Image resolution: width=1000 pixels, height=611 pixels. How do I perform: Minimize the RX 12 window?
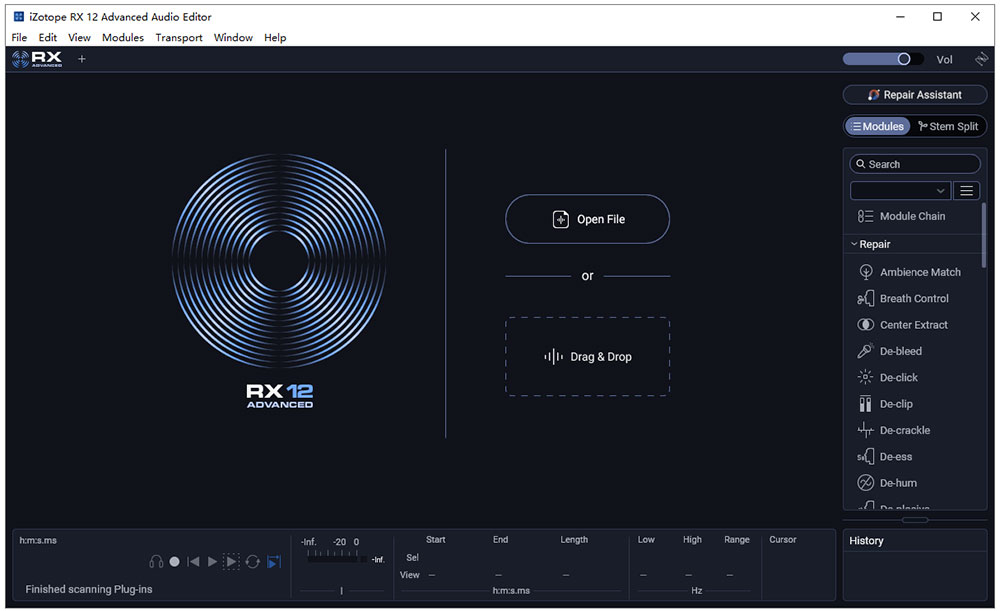click(x=901, y=17)
